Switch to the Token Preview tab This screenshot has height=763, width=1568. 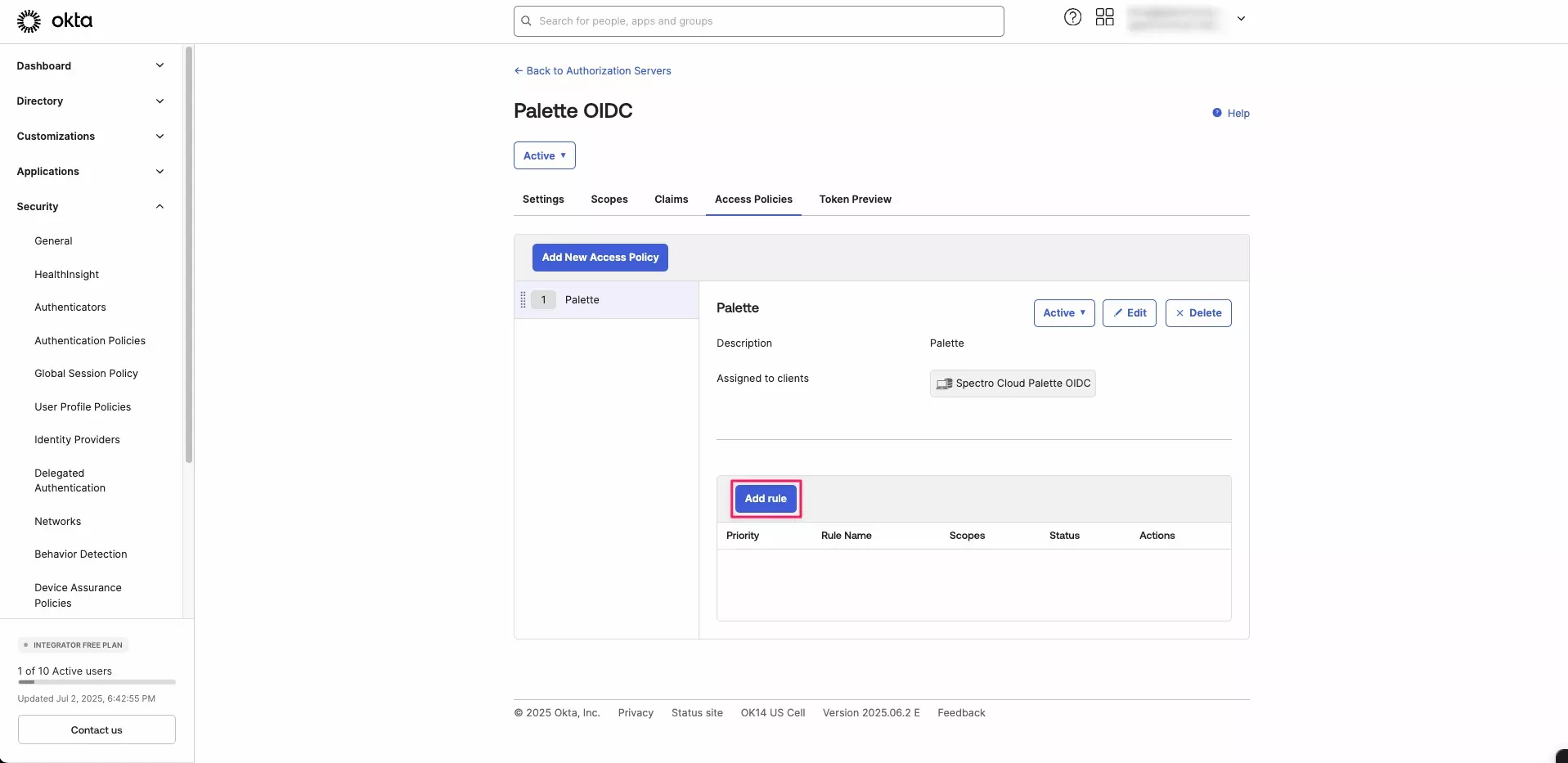point(855,200)
